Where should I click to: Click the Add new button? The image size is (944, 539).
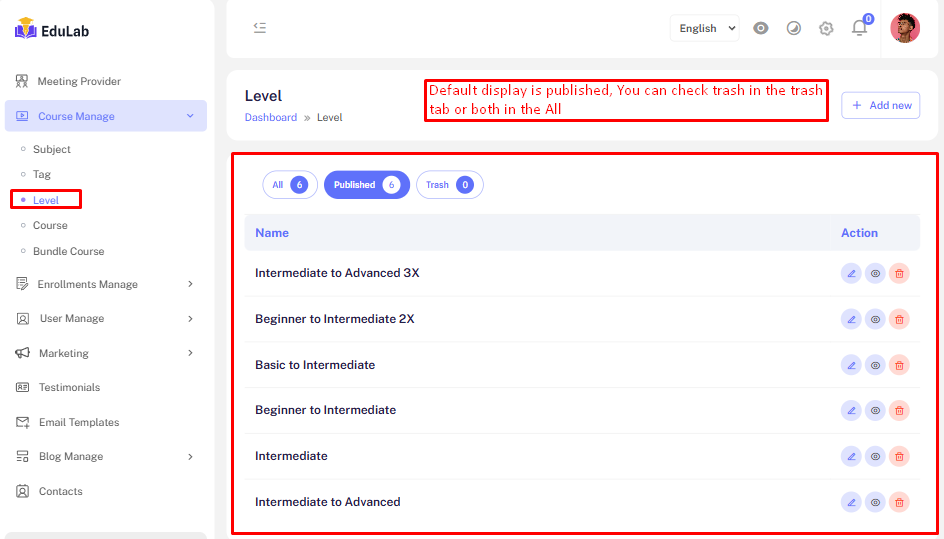pos(880,105)
